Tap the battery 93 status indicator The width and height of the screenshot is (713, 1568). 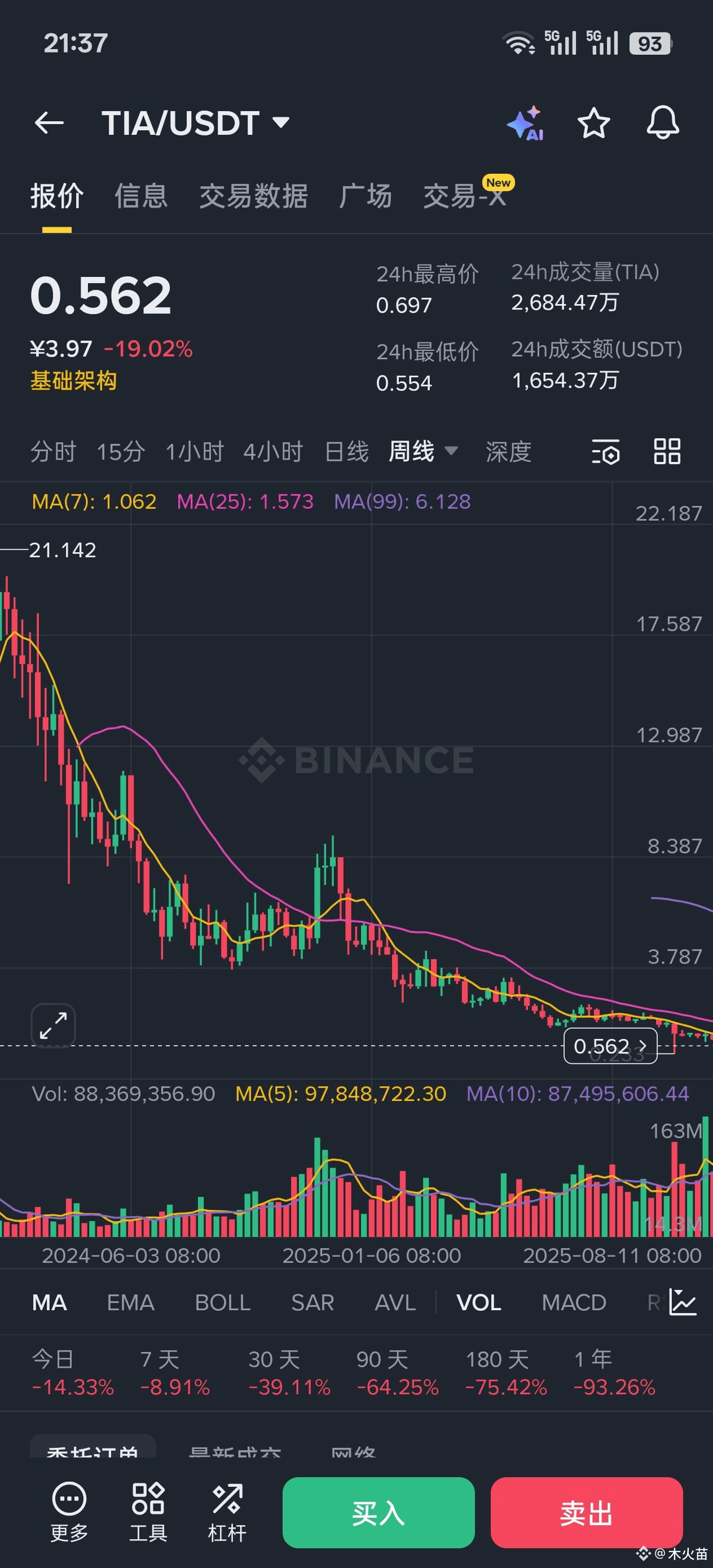(x=650, y=43)
